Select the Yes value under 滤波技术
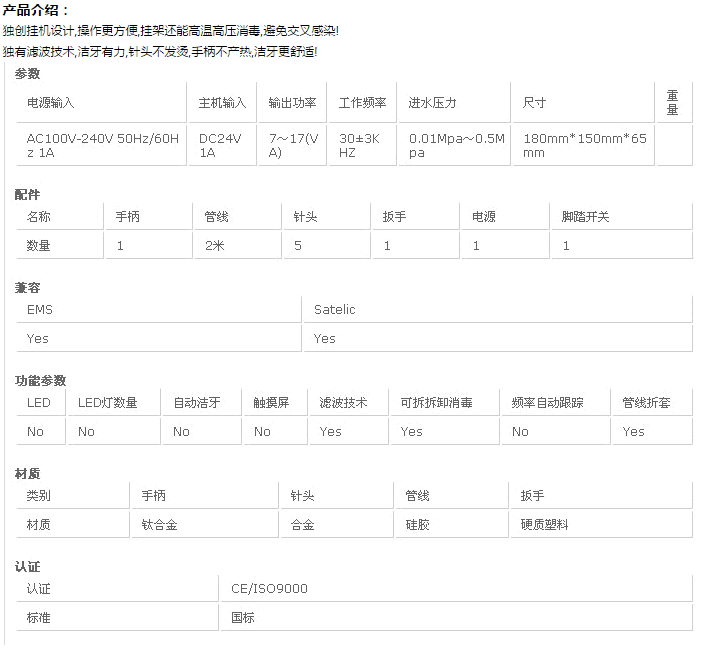Image resolution: width=713 pixels, height=661 pixels. coord(349,431)
